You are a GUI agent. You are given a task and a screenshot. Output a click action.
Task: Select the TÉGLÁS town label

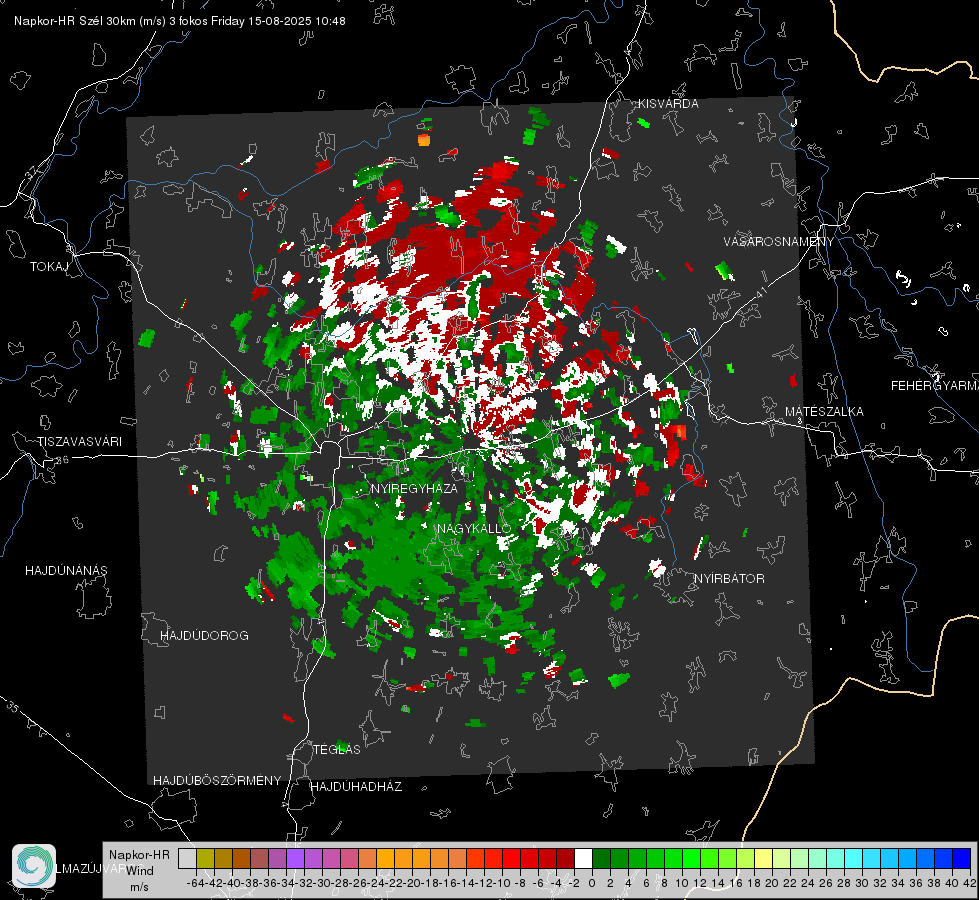click(337, 750)
